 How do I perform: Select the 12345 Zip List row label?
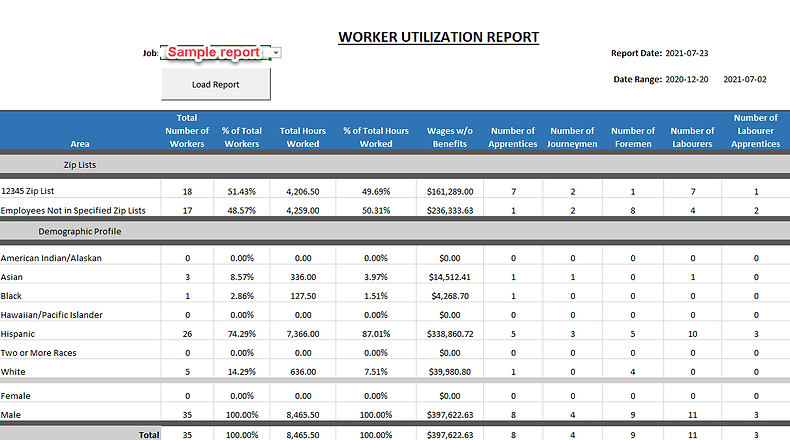tap(28, 191)
